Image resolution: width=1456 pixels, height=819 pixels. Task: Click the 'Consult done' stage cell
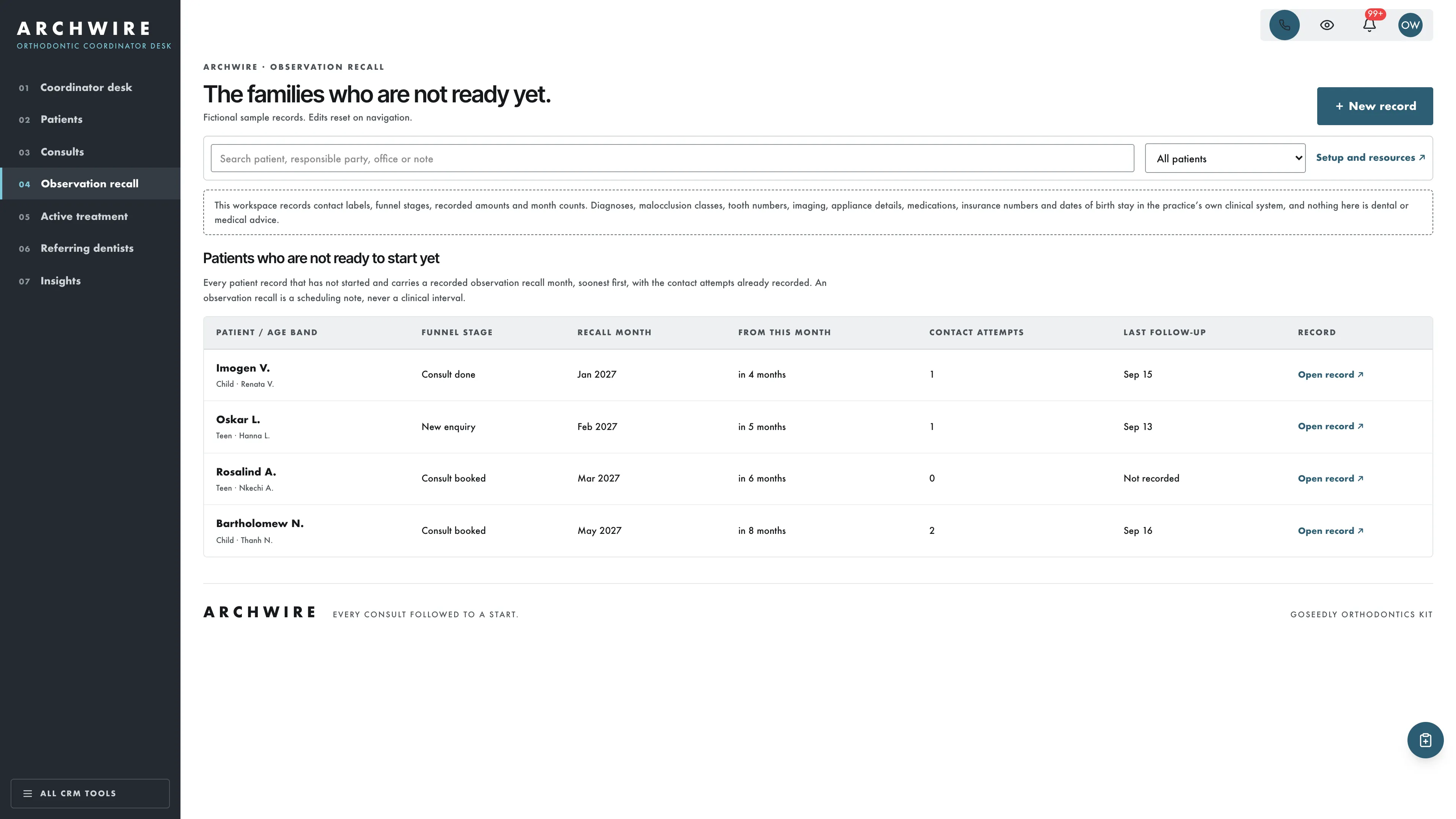click(x=448, y=374)
